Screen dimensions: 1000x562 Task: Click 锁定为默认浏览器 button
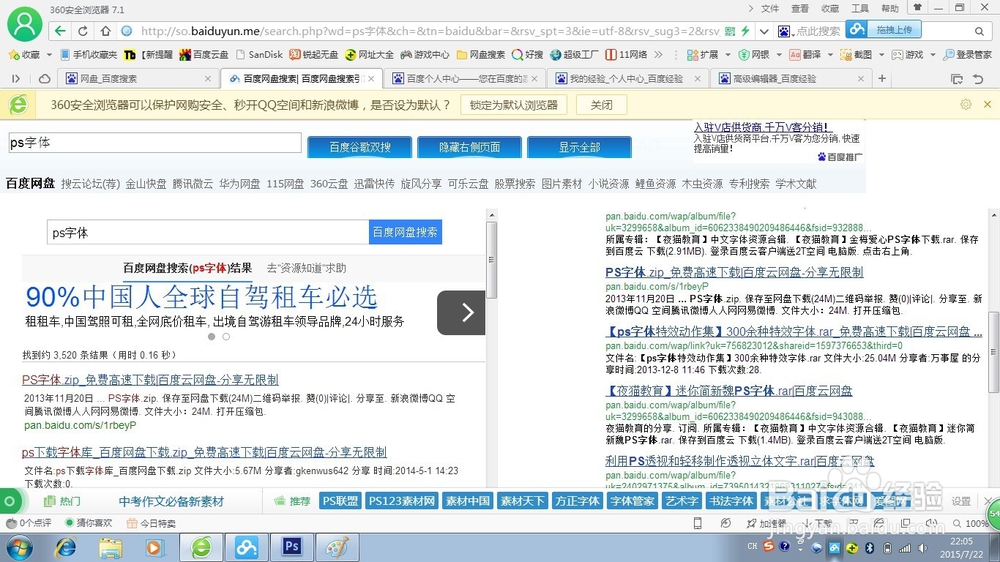[513, 105]
